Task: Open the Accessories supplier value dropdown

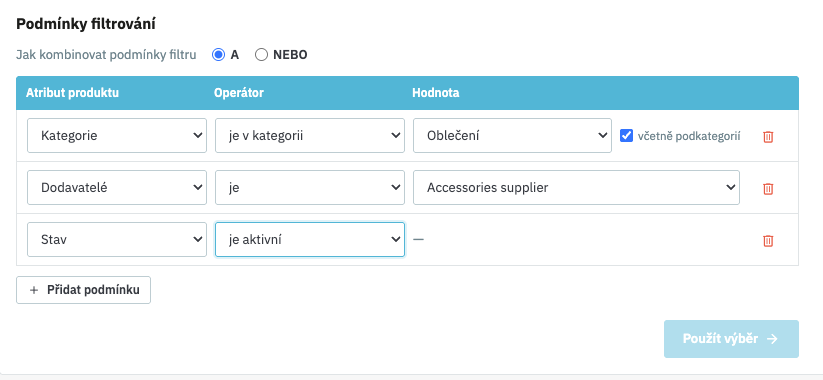Action: tap(576, 187)
